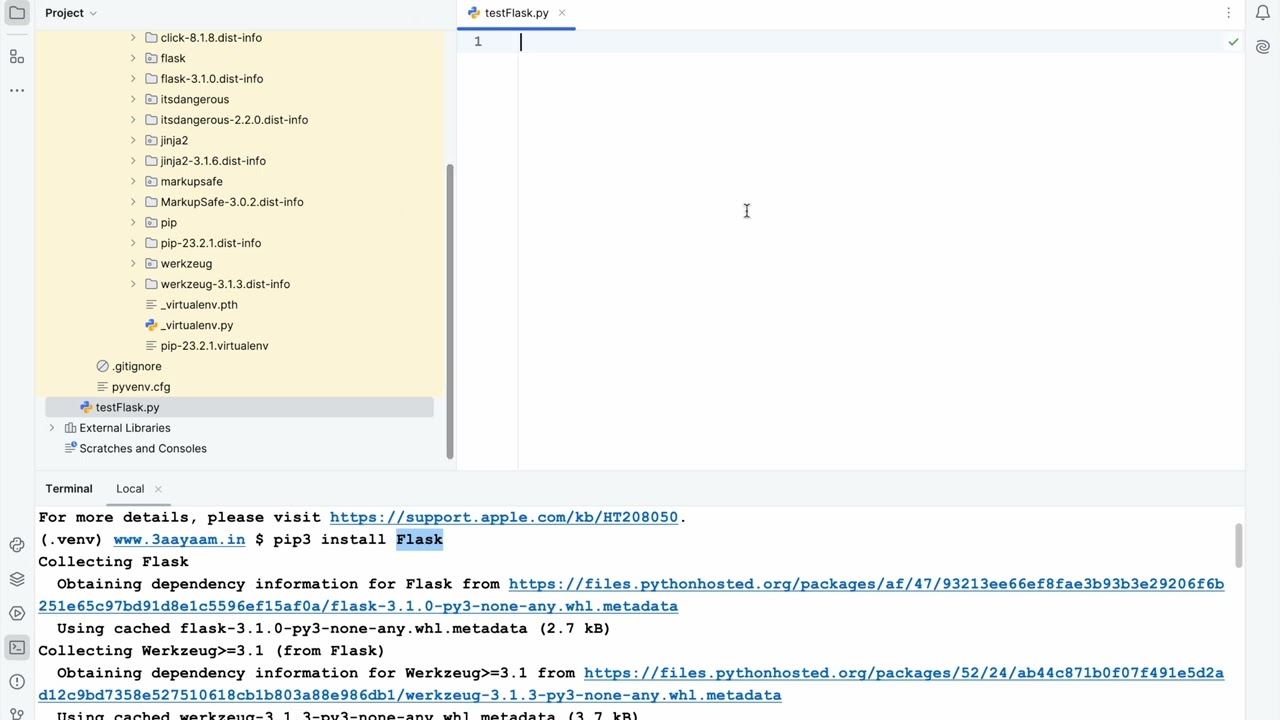Open the Problems tool window icon
Screen dimensions: 1280x720
(x=17, y=681)
